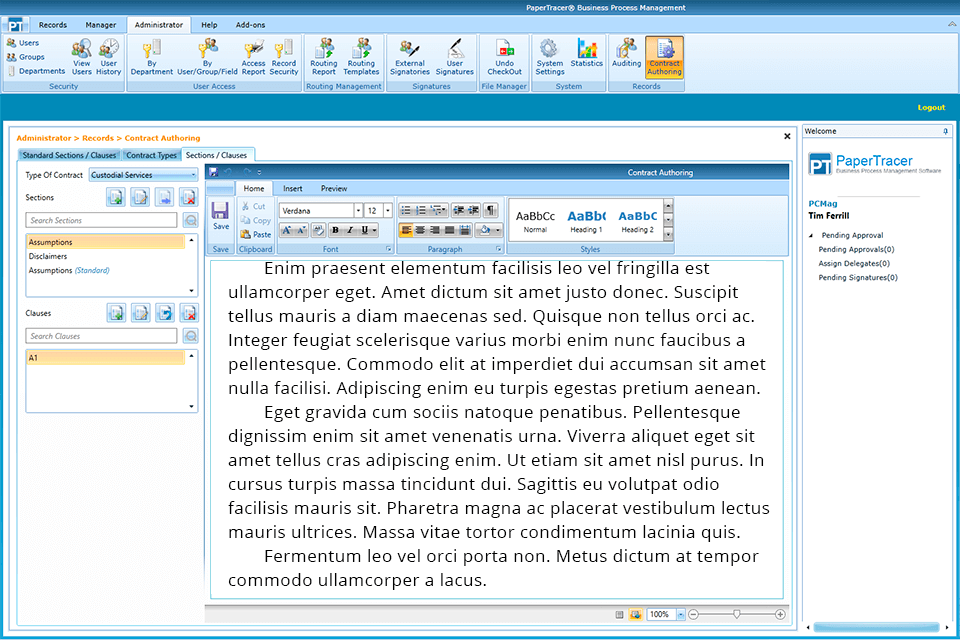Click the zoom slider handle
The image size is (960, 640).
tap(737, 614)
